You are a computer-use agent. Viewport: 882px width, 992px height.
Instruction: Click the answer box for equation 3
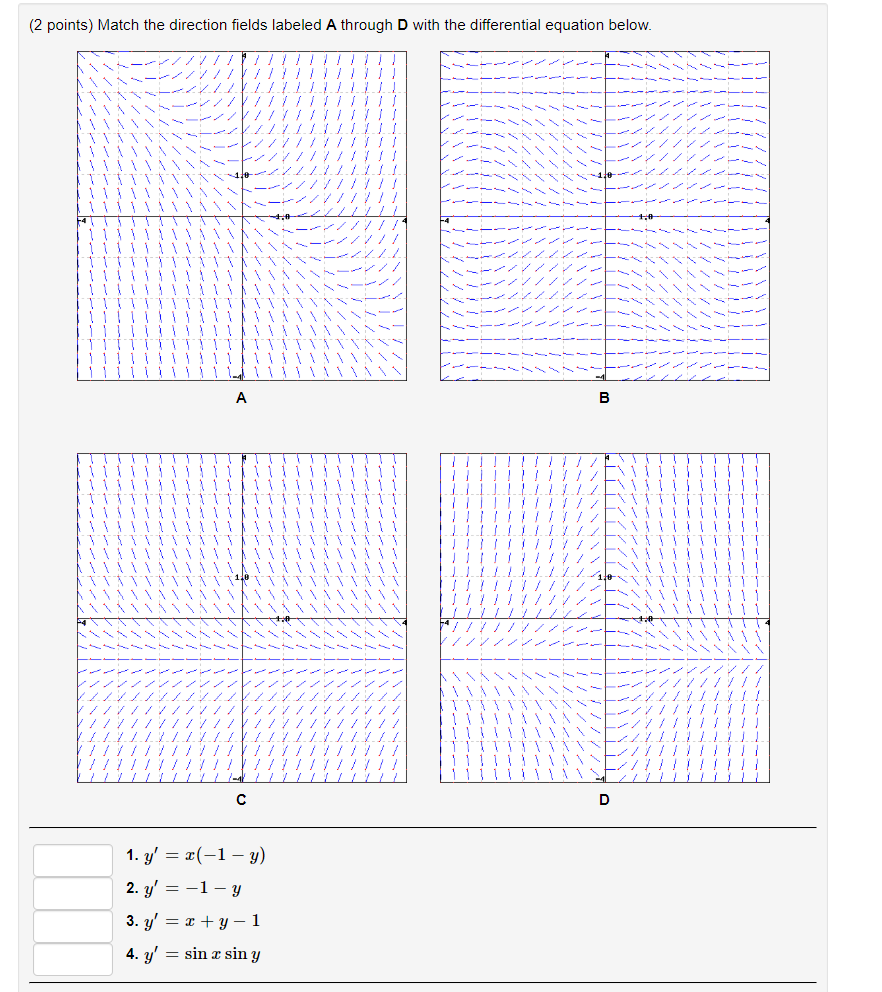click(71, 925)
